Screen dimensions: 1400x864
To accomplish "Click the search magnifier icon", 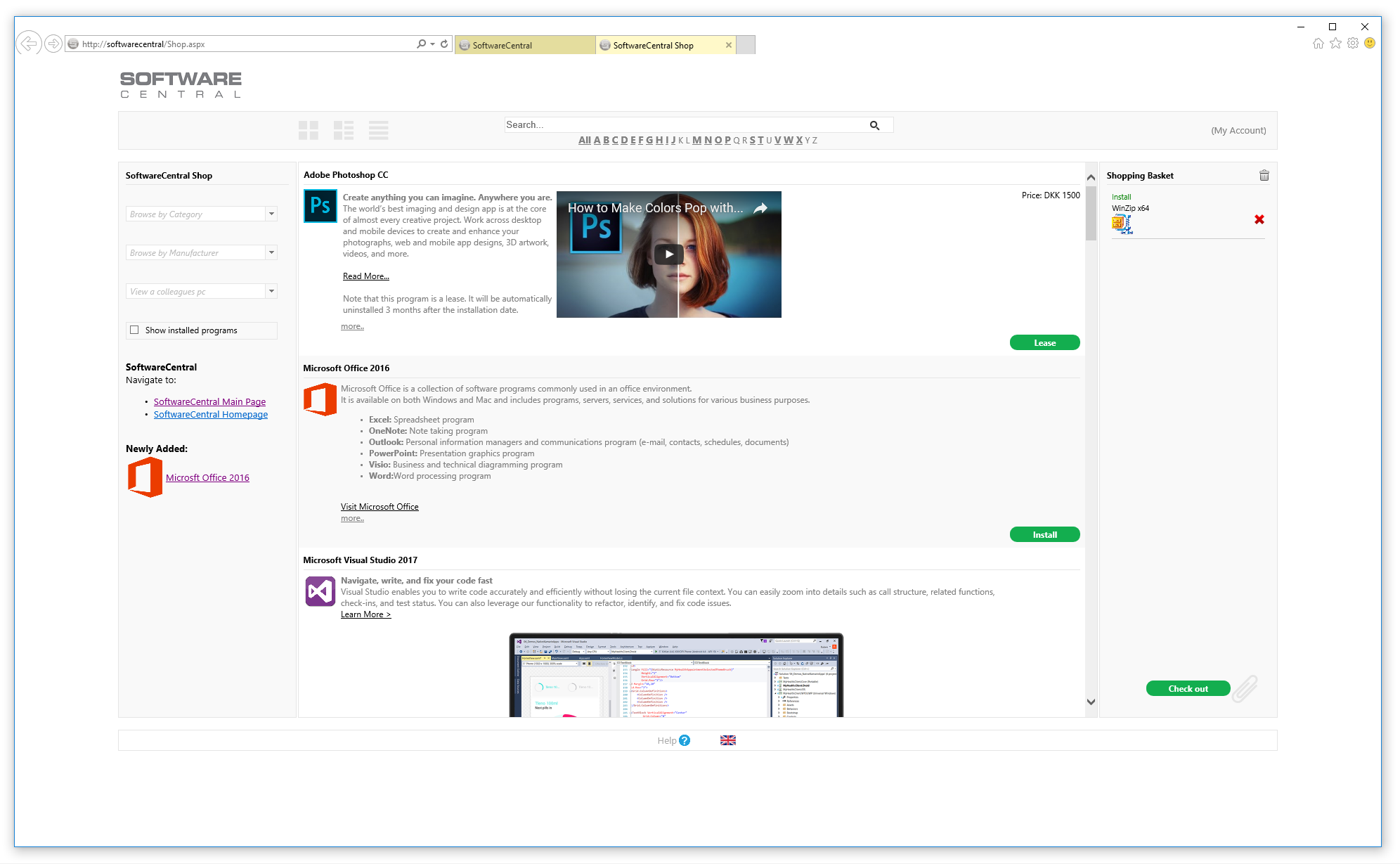I will (x=875, y=124).
